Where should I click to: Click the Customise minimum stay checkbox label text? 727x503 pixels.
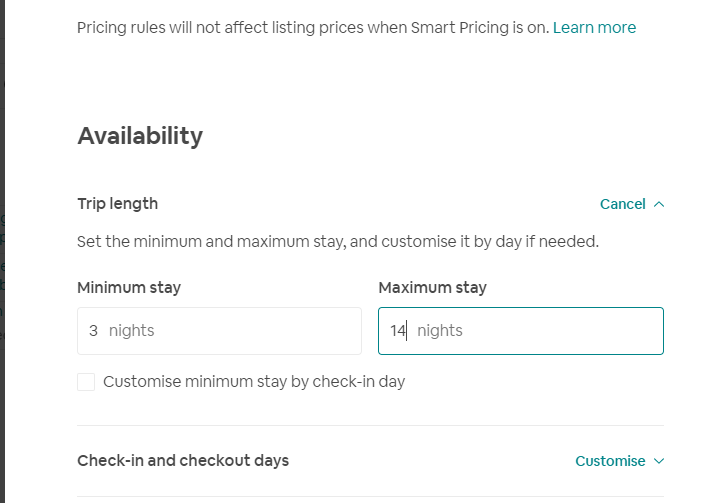254,382
